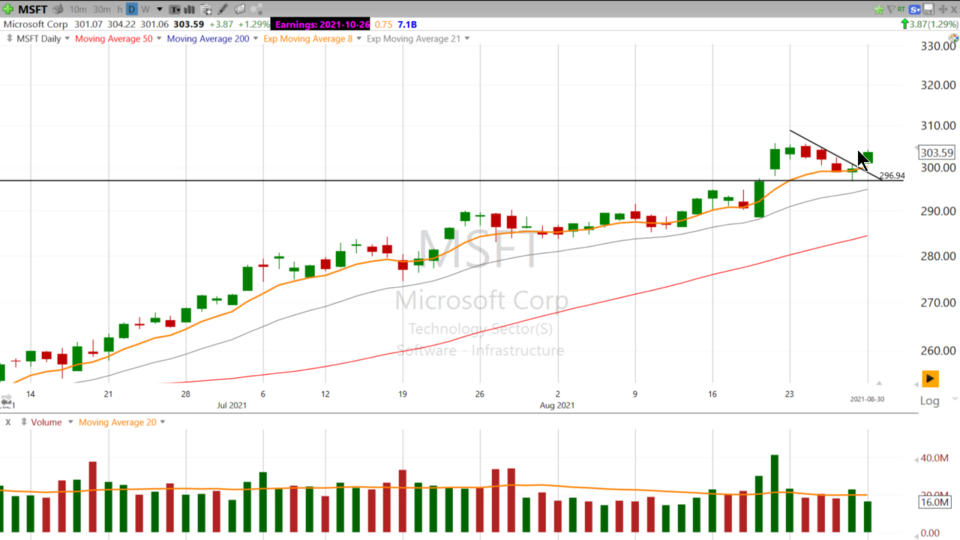Select the Weekly 'W' timeframe button
The height and width of the screenshot is (540, 960).
(145, 9)
